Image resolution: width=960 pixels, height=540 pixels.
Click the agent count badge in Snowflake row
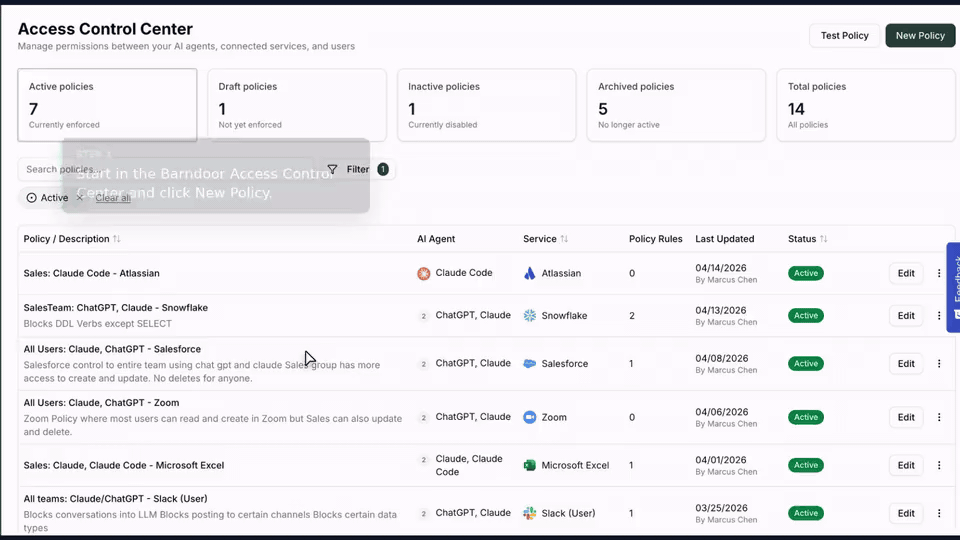(423, 316)
